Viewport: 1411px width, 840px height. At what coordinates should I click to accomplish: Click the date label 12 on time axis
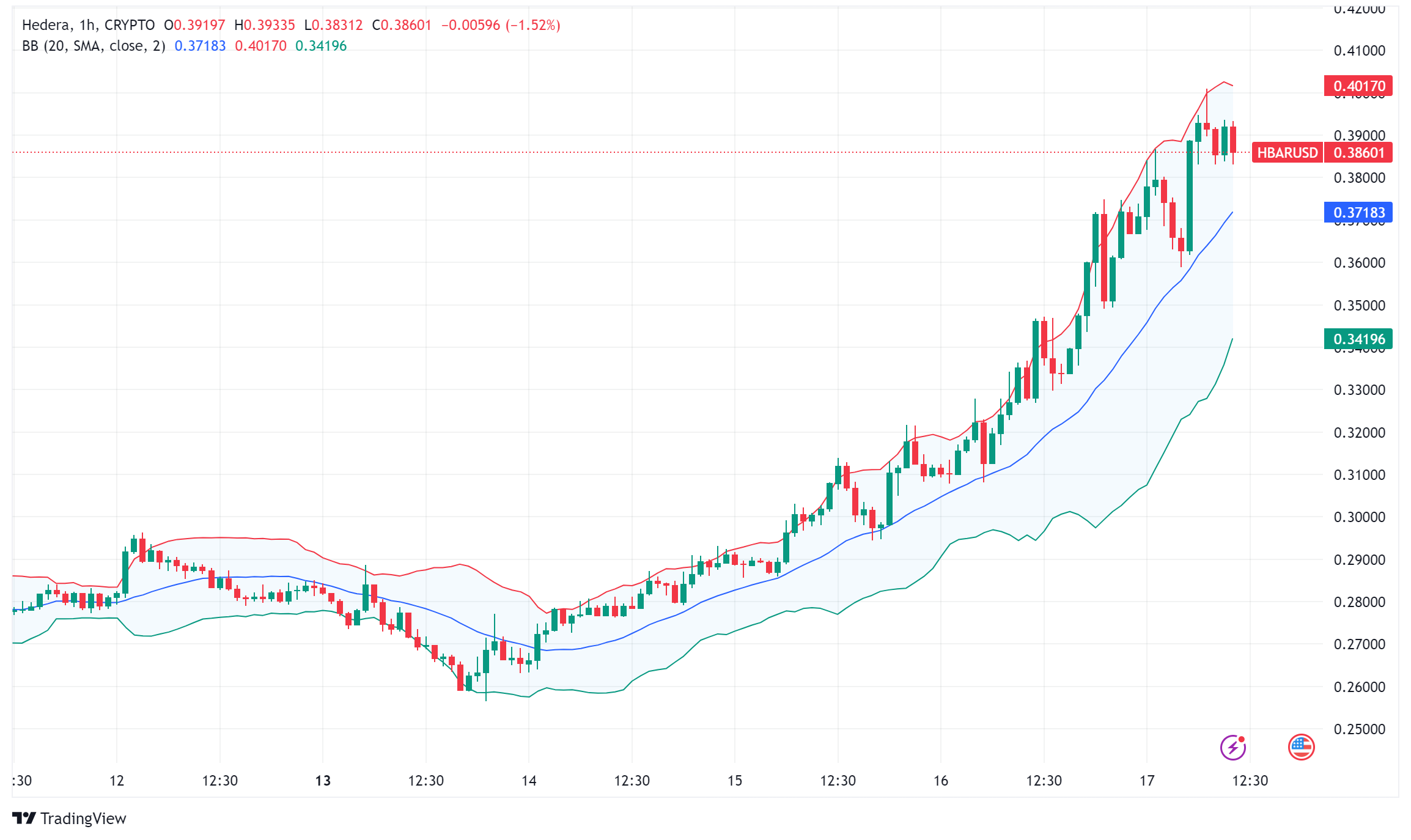click(117, 781)
